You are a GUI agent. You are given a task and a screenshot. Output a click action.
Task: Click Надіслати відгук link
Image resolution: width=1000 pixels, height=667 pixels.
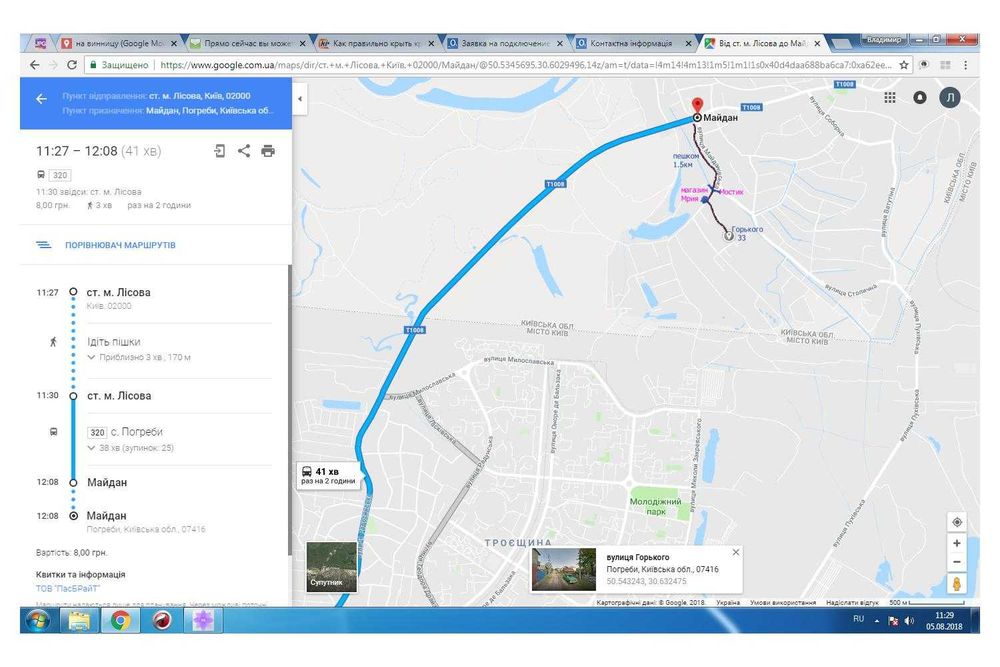click(x=852, y=602)
